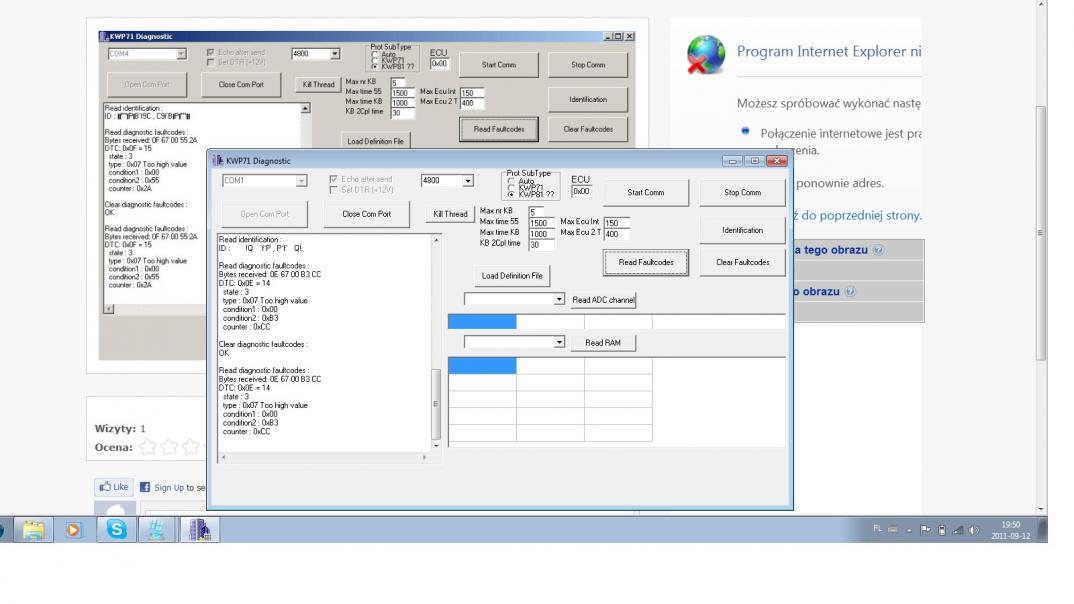Click Clear Faultcodes in front window
This screenshot has height=604, width=1074.
(742, 262)
